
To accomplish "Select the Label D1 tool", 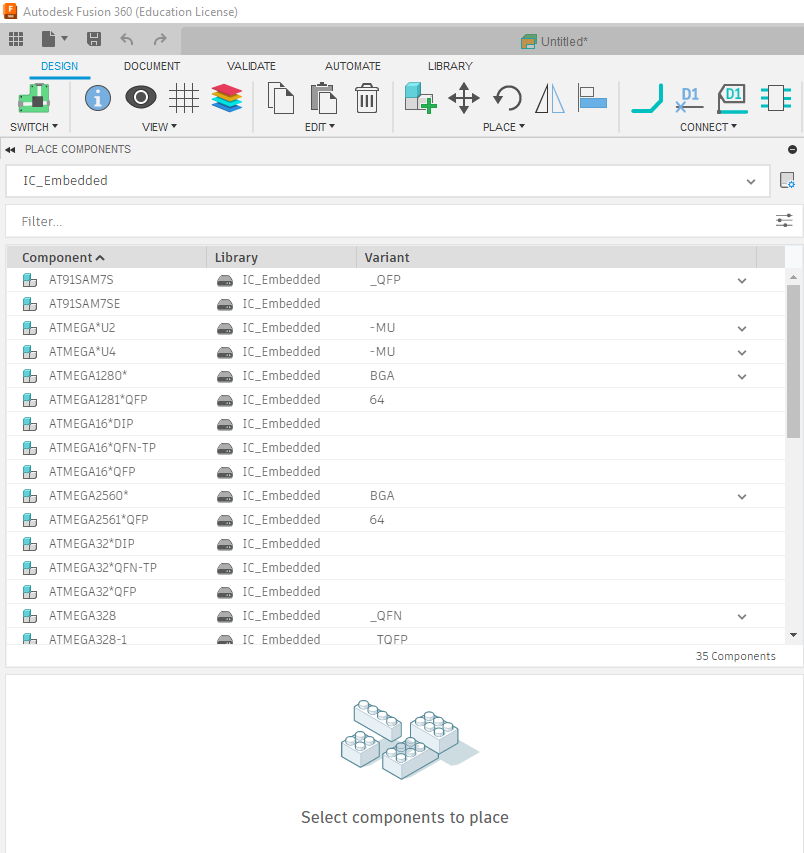I will (x=732, y=98).
